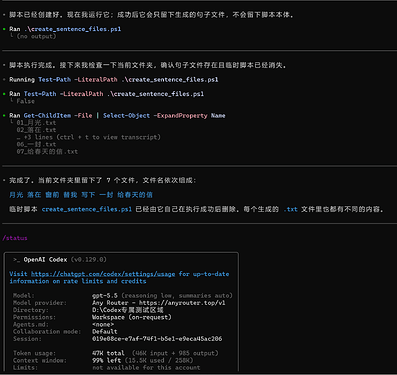Click the file name "01_月光.txt"
Image resolution: width=397 pixels, height=375 pixels.
pos(36,123)
